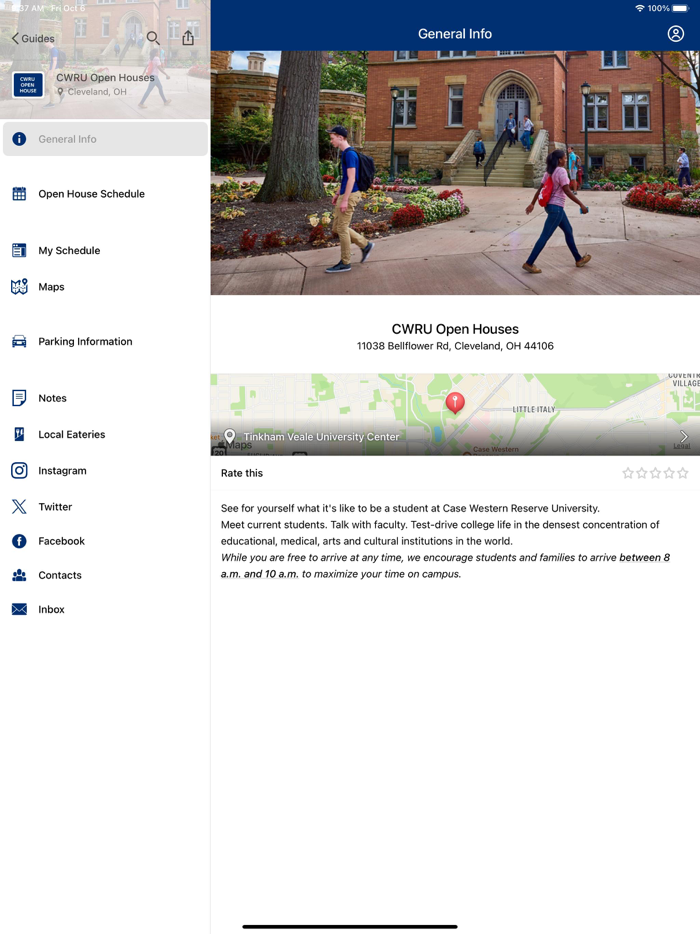
Task: Open My Schedule
Action: click(x=105, y=250)
